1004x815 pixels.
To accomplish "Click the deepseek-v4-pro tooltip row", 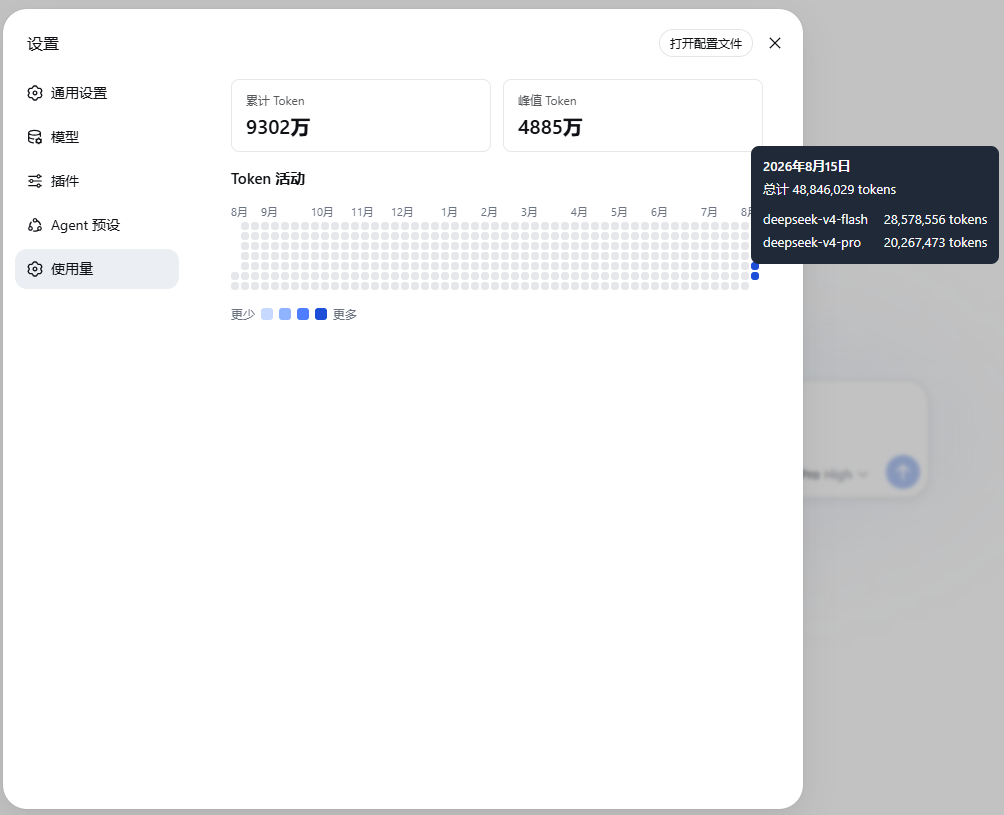I will coord(875,243).
